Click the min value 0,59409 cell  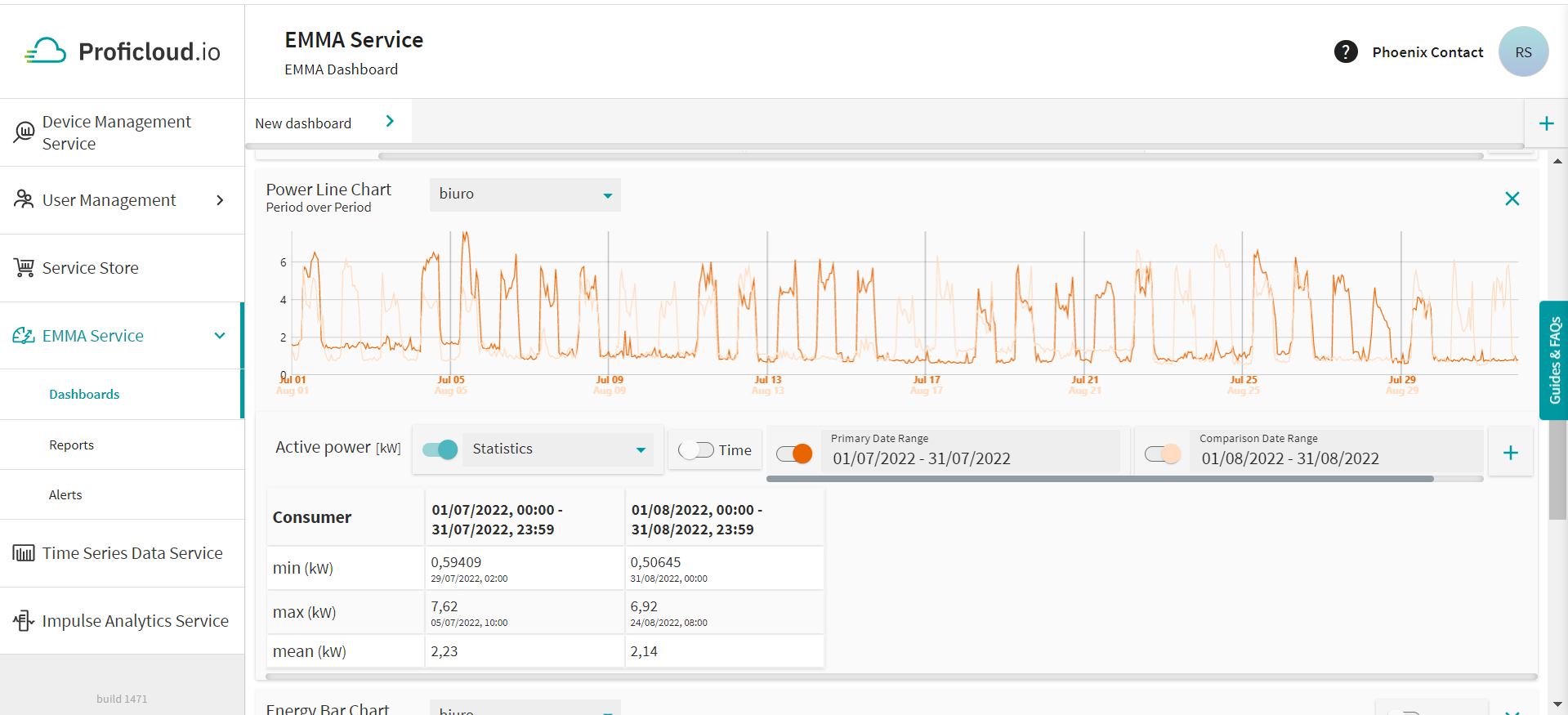click(525, 568)
